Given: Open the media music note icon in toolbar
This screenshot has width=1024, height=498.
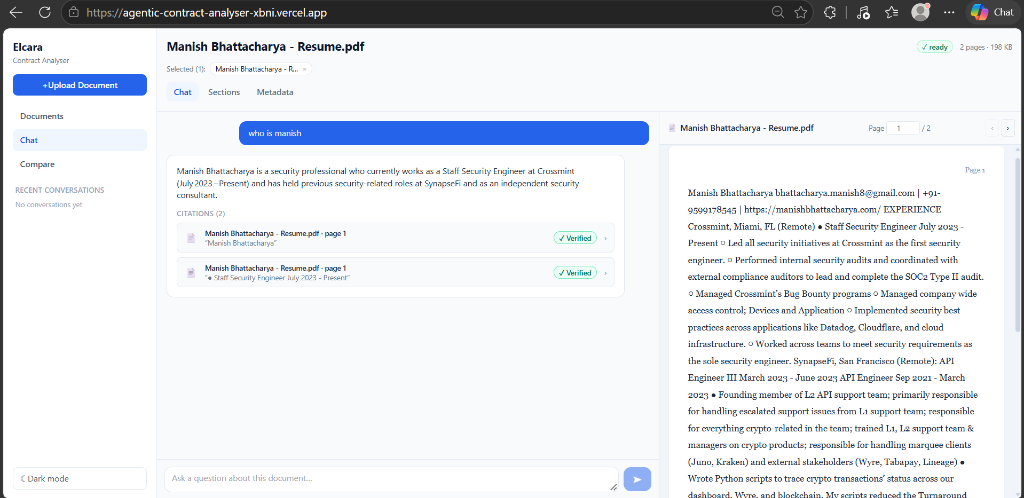Looking at the screenshot, I should 863,12.
